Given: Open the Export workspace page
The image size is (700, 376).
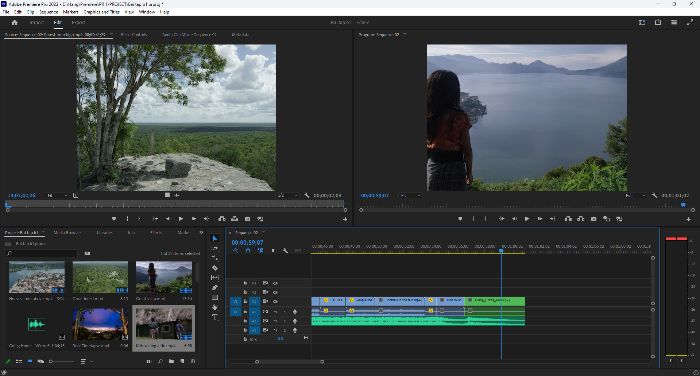Looking at the screenshot, I should pyautogui.click(x=78, y=22).
